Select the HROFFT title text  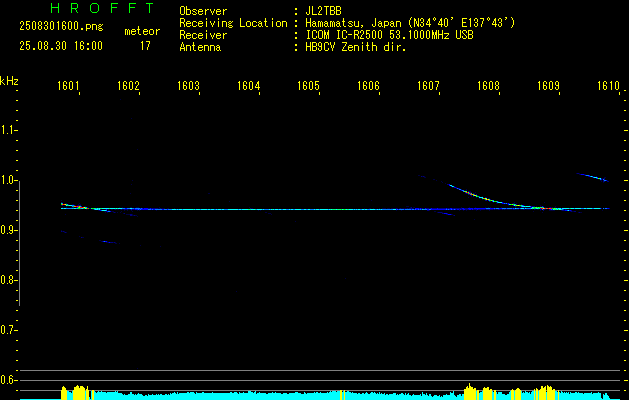click(103, 8)
